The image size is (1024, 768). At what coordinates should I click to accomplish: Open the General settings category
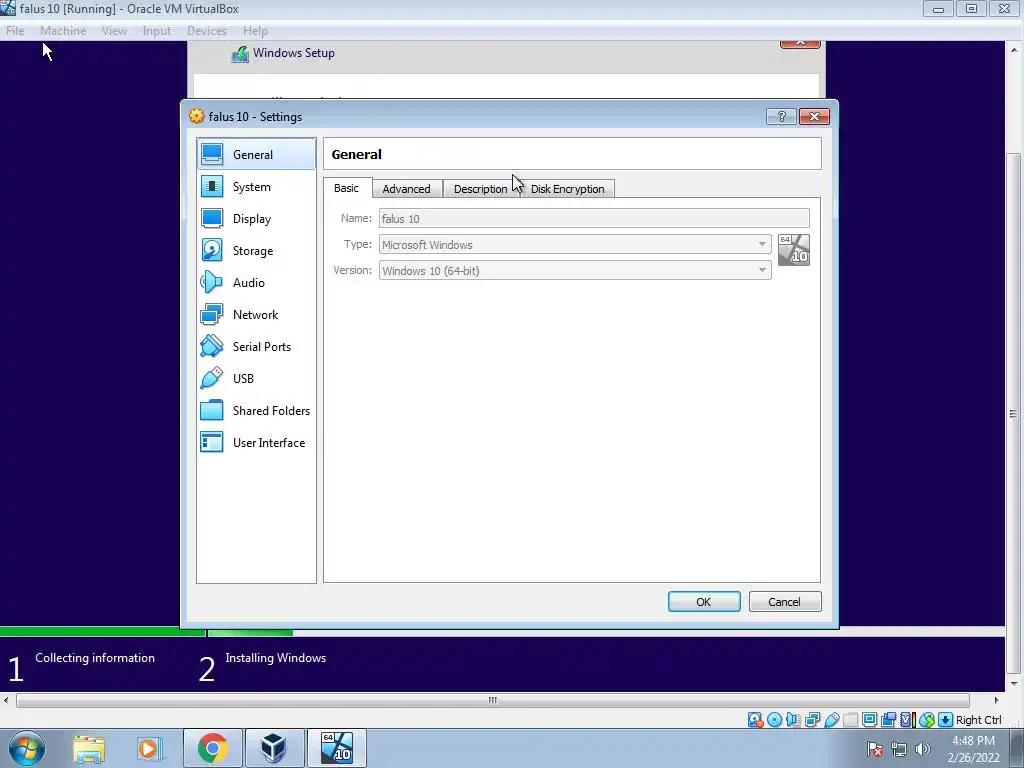[x=256, y=155]
